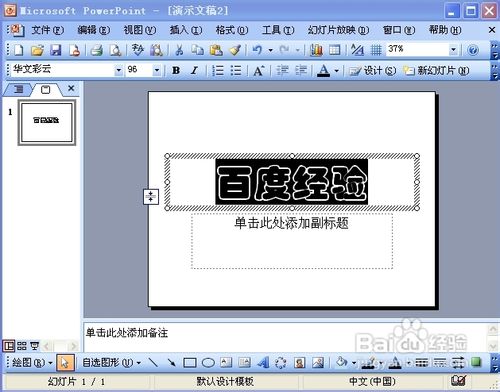
Task: Insert a horizontal text box from drawing toolbar
Action: tap(226, 362)
